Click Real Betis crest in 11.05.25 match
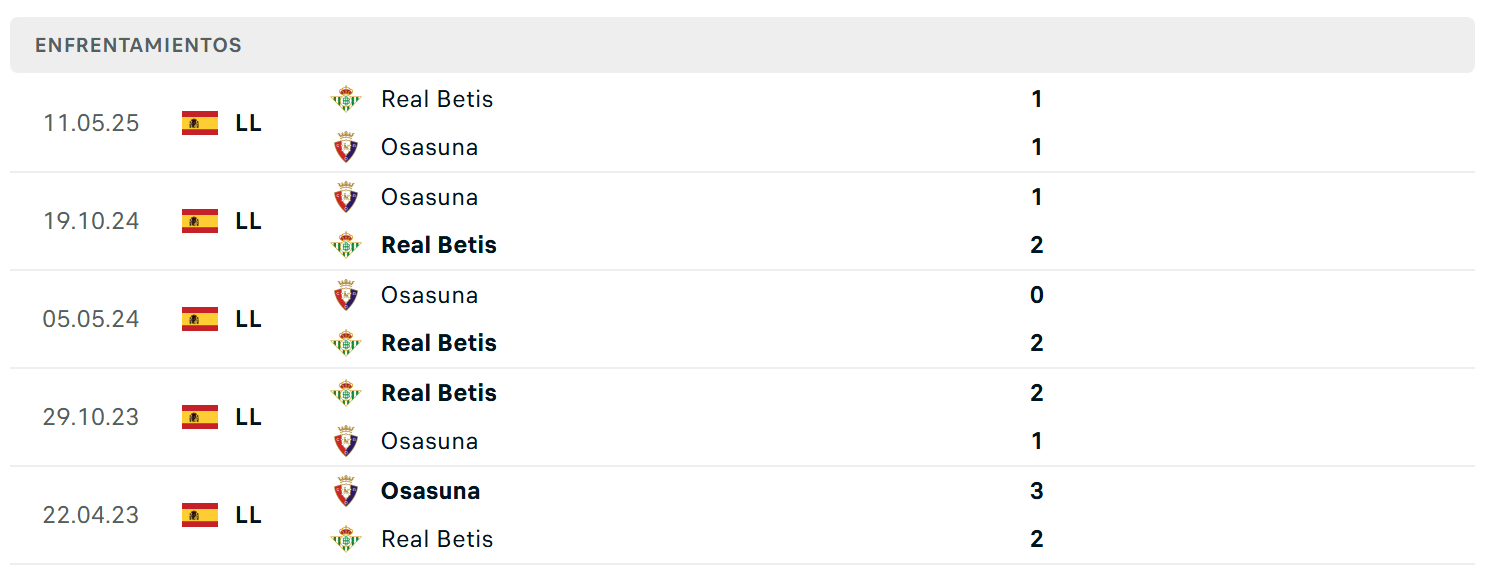 [346, 99]
